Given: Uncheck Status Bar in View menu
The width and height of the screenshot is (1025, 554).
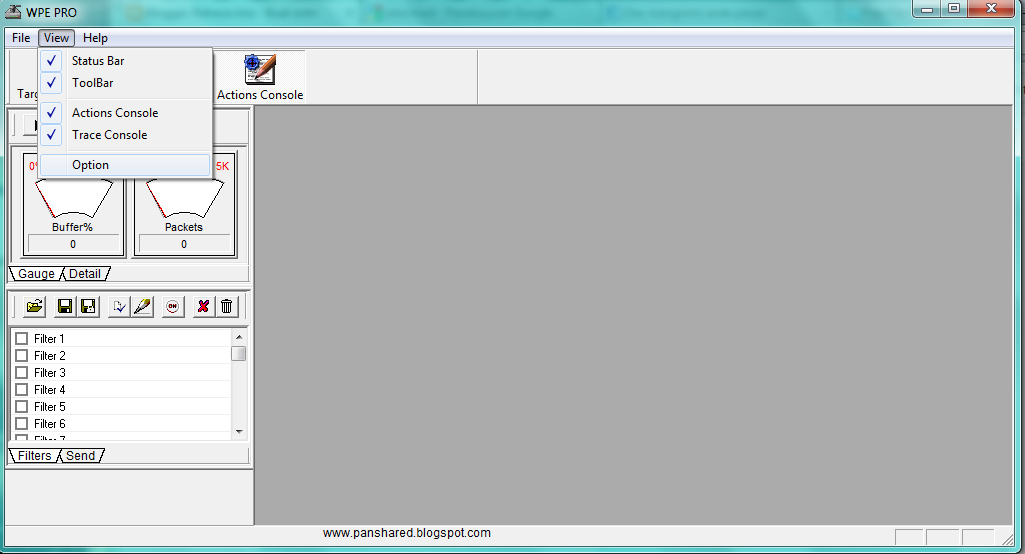Looking at the screenshot, I should (125, 61).
